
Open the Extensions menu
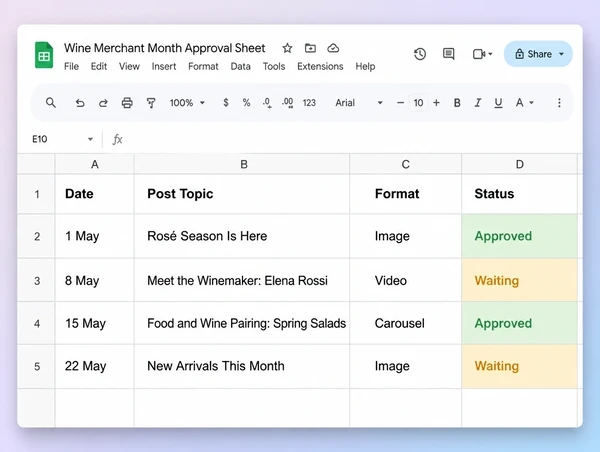(320, 66)
